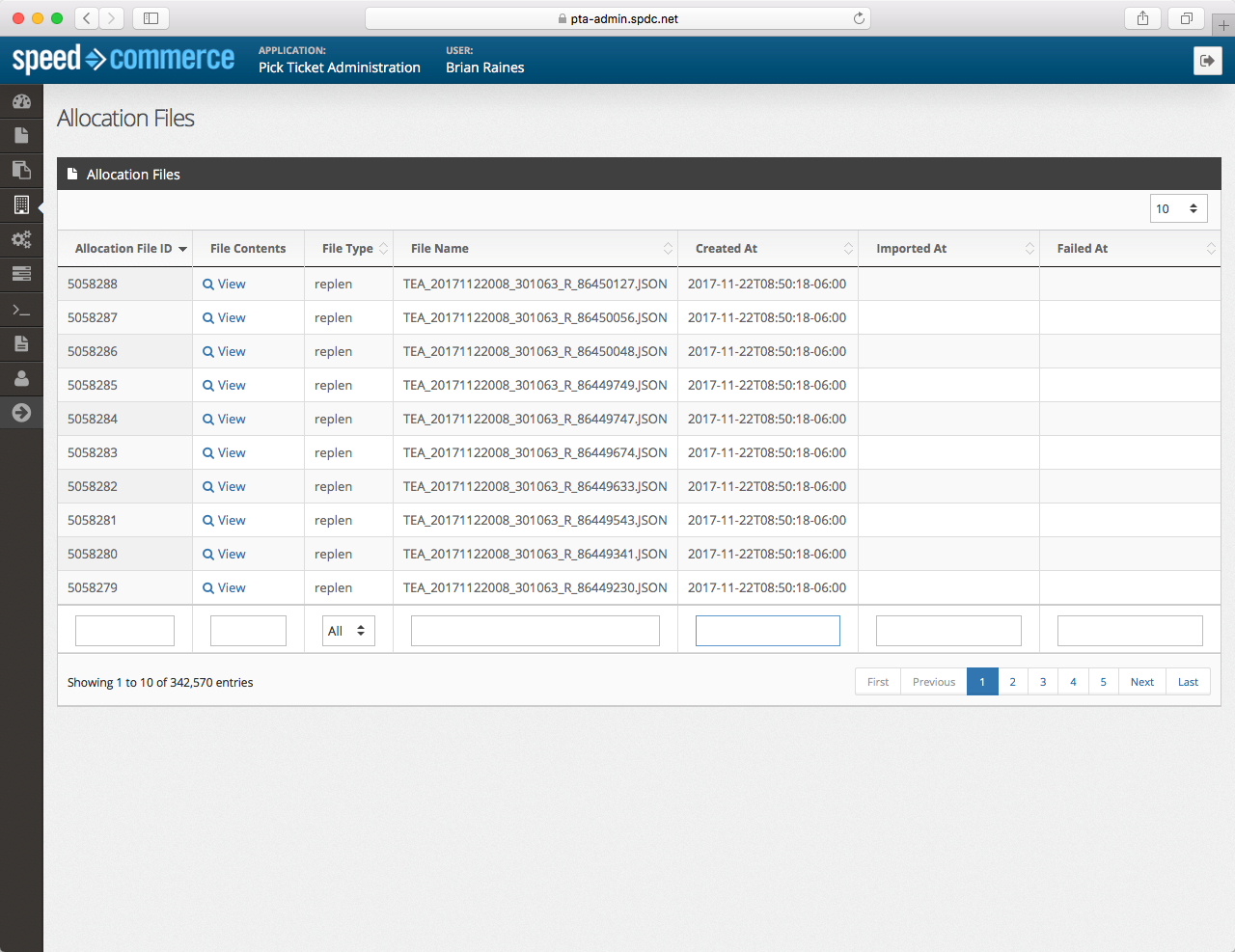
Task: Open the page length dropdown showing 10
Action: point(1178,208)
